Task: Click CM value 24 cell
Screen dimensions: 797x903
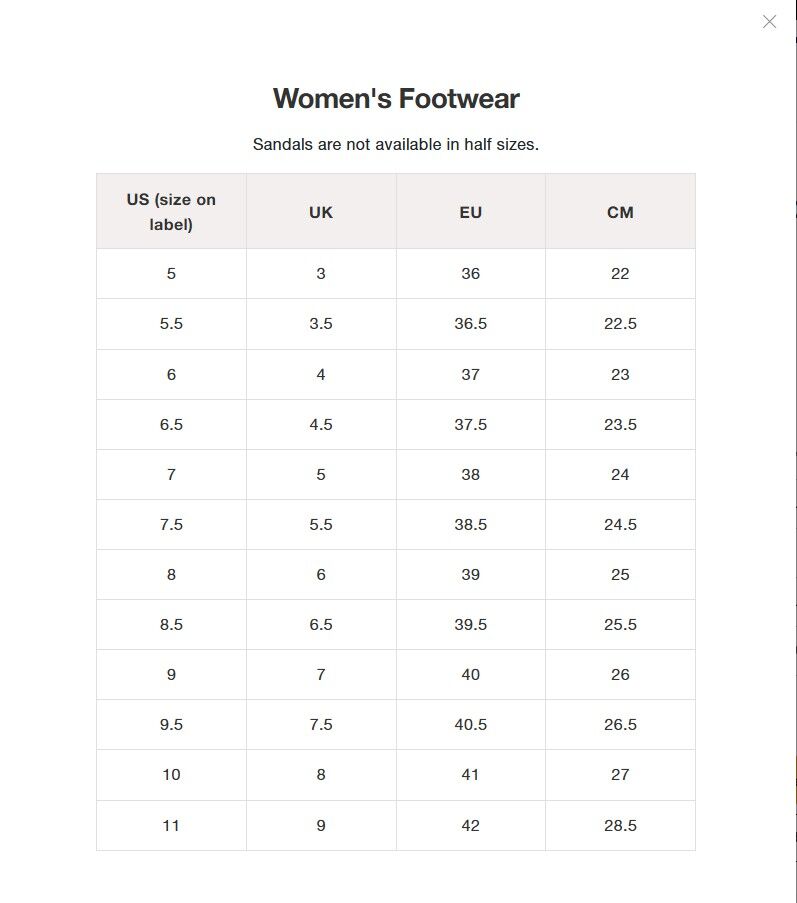Action: (x=620, y=474)
